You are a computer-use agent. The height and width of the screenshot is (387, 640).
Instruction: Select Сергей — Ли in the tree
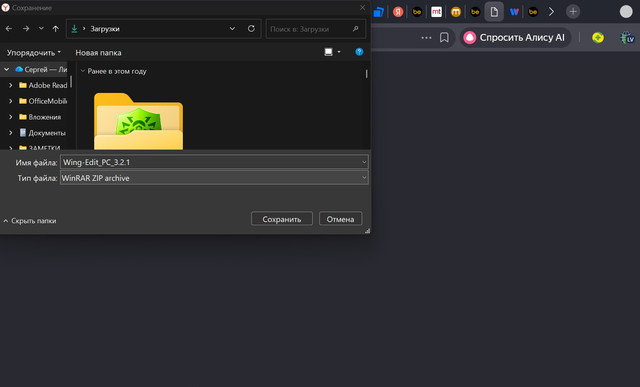41,69
